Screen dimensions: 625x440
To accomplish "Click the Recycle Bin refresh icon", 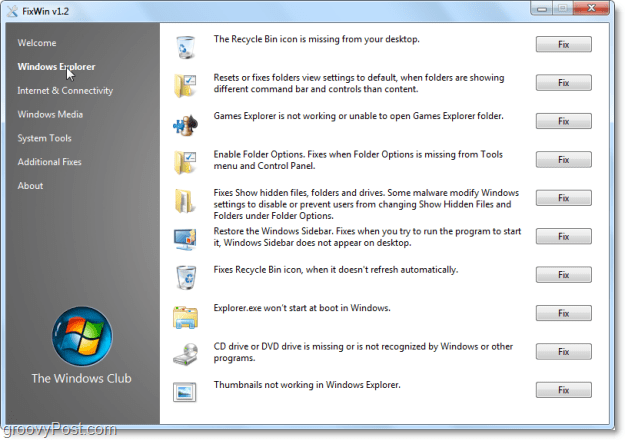I will point(186,277).
